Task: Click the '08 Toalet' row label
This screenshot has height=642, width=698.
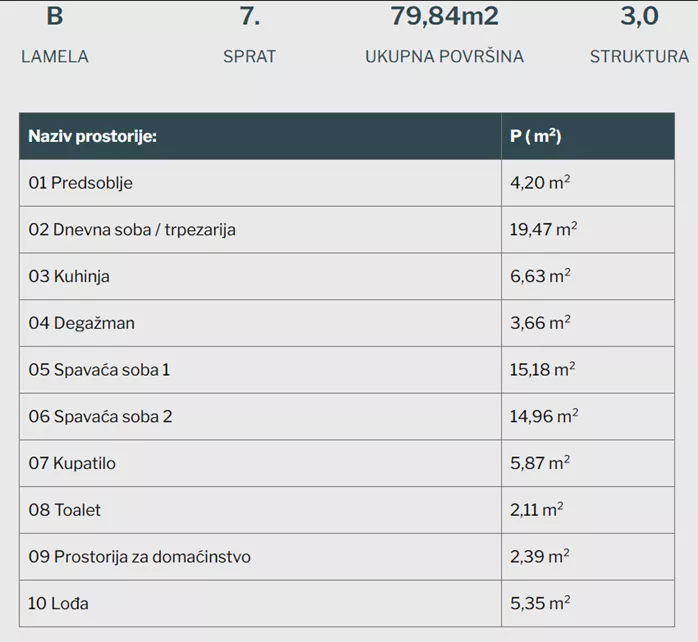Action: click(x=65, y=510)
